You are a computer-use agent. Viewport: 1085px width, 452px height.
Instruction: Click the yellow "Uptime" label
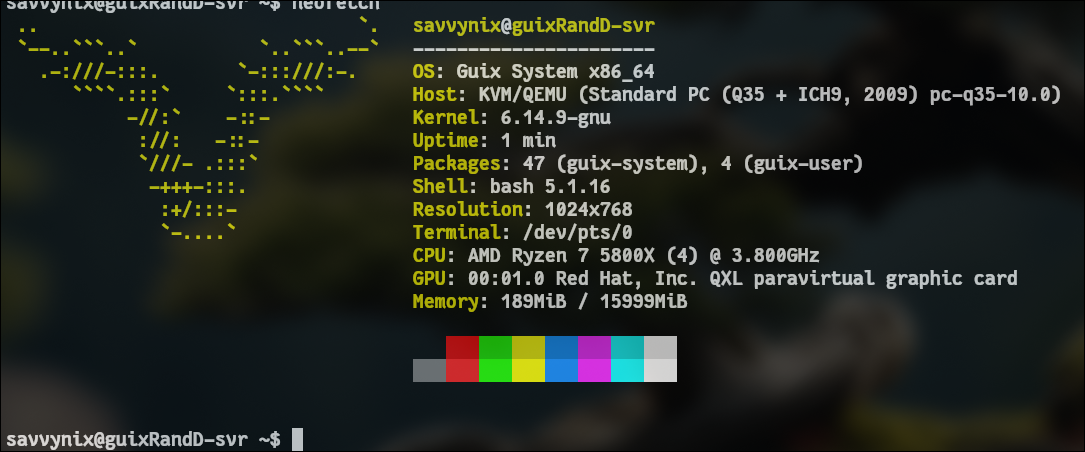[x=446, y=141]
